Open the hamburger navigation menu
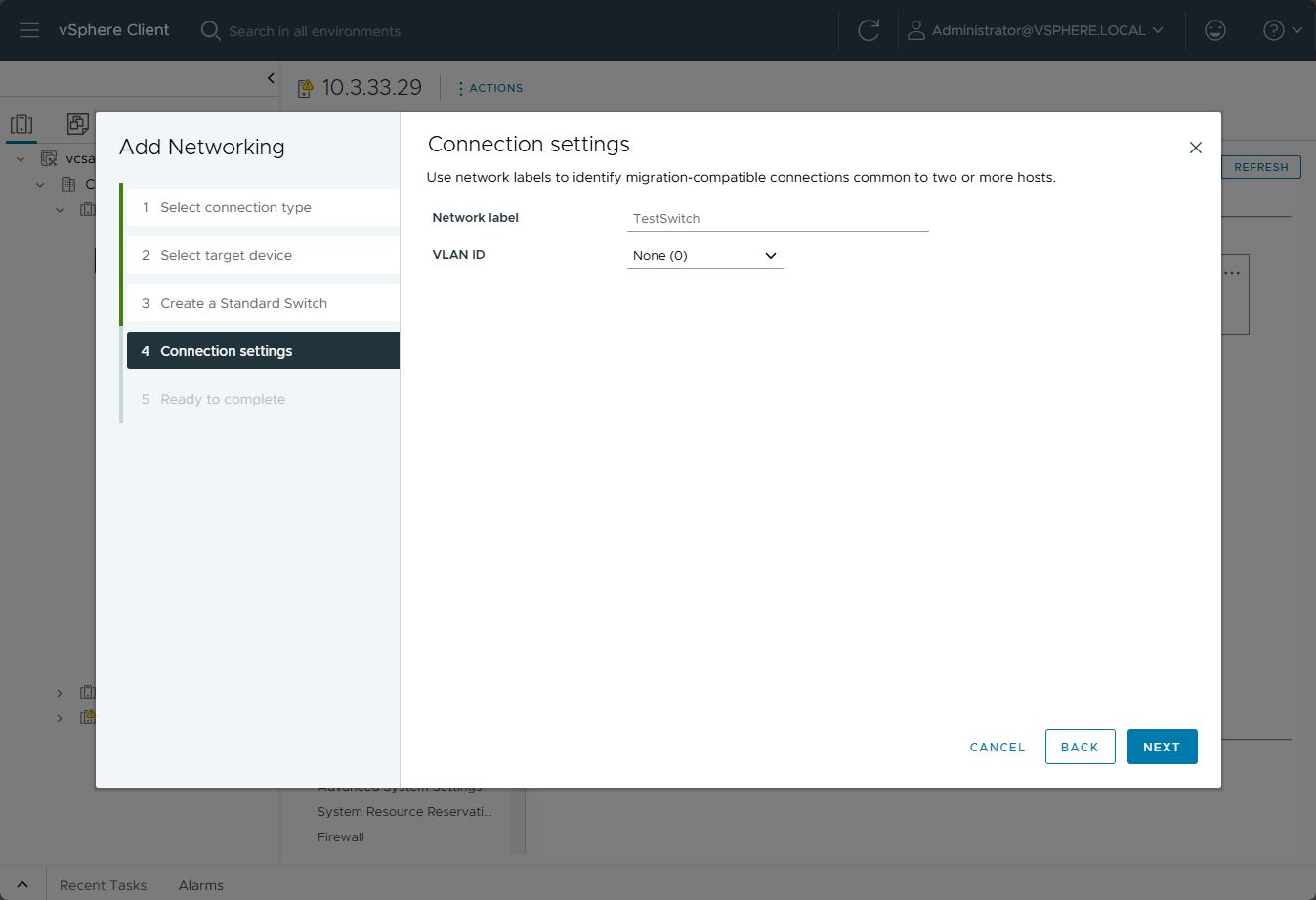Image resolution: width=1316 pixels, height=900 pixels. [29, 30]
